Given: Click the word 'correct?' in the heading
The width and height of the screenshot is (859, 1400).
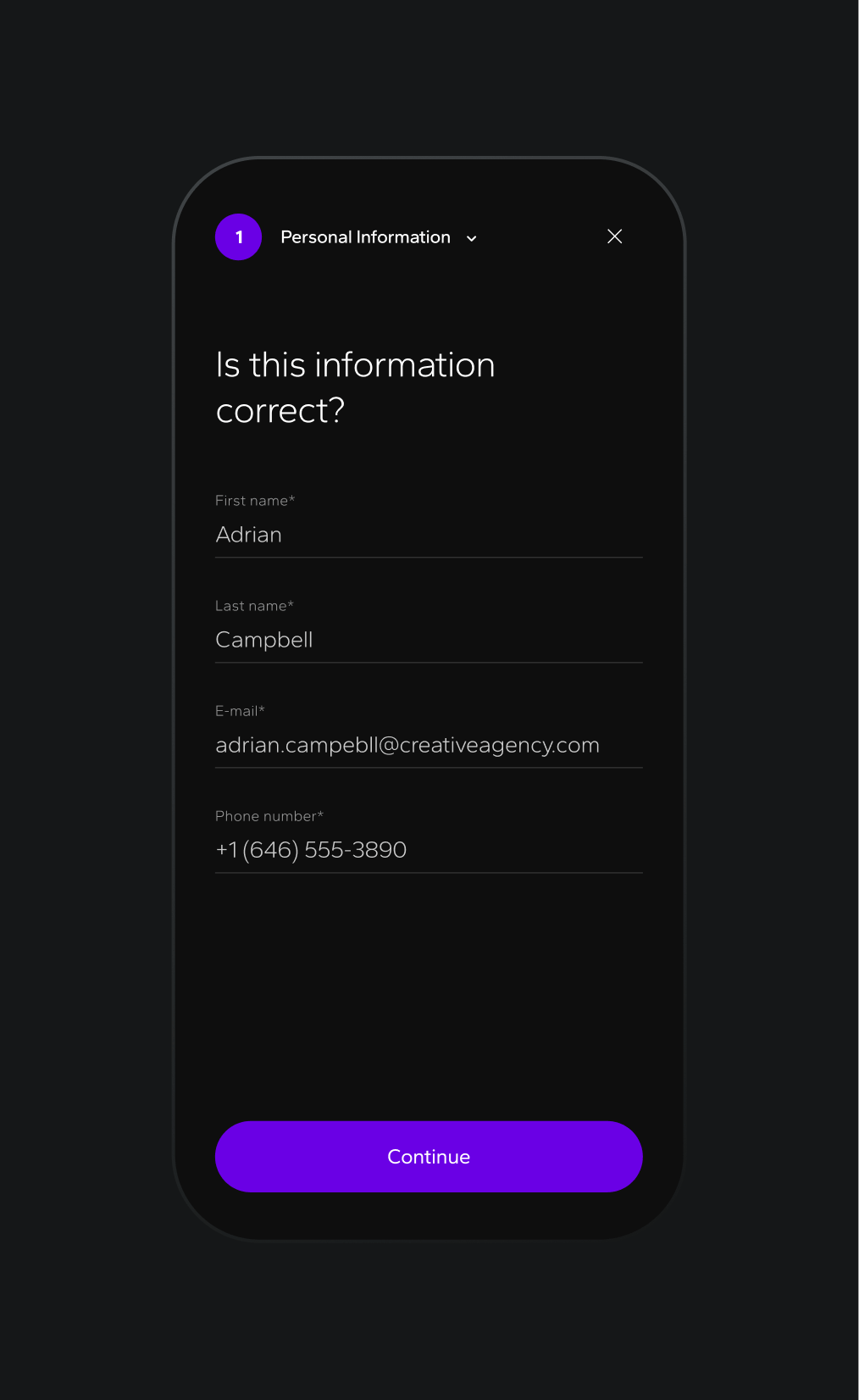Looking at the screenshot, I should 280,411.
